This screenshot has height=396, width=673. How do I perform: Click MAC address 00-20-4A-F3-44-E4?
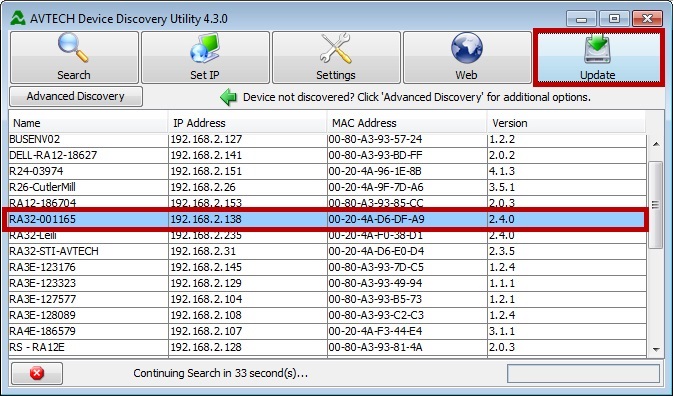click(x=375, y=331)
